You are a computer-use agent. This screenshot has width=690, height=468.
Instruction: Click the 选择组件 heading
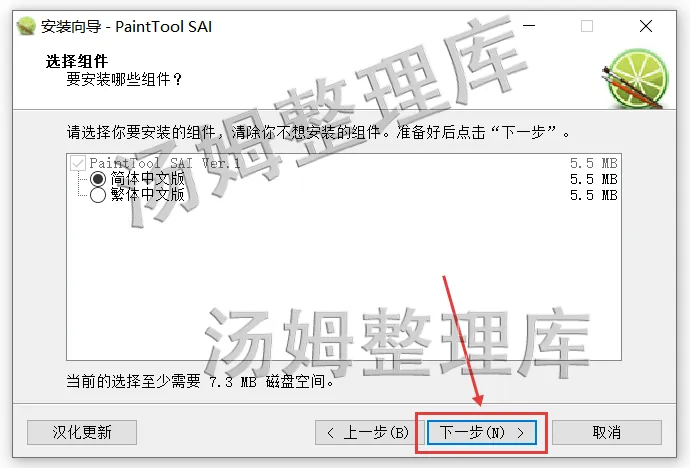point(77,61)
